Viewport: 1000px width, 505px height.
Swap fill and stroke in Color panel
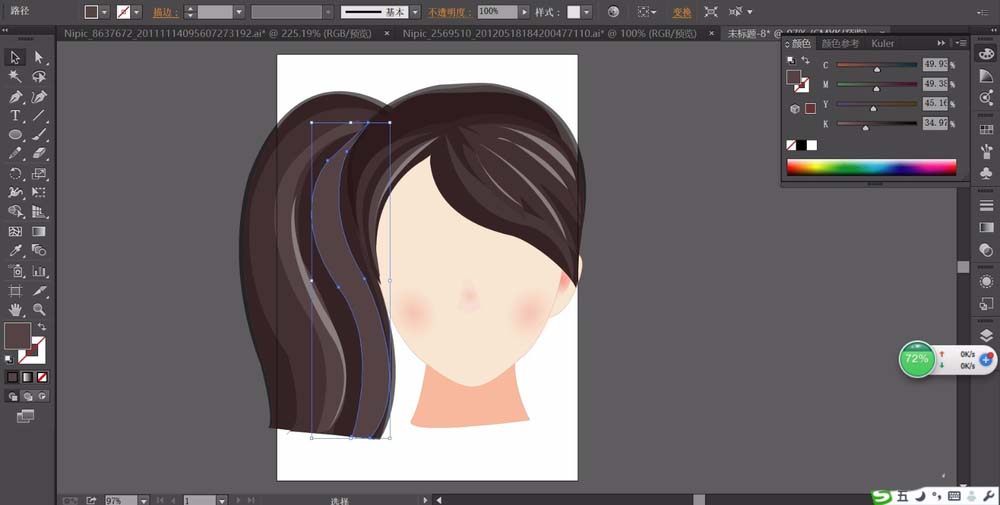pyautogui.click(x=805, y=62)
